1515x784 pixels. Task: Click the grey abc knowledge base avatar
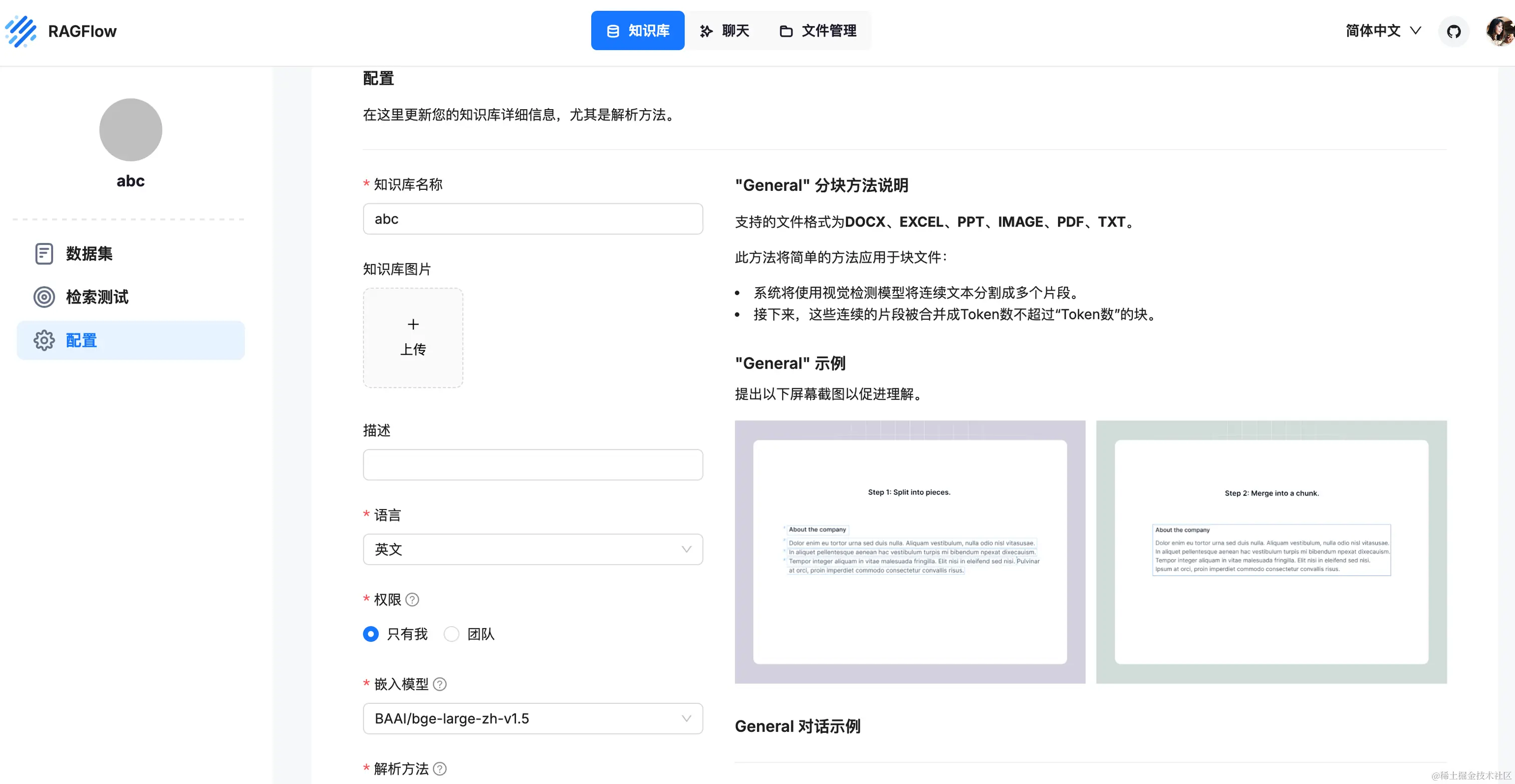coord(131,130)
